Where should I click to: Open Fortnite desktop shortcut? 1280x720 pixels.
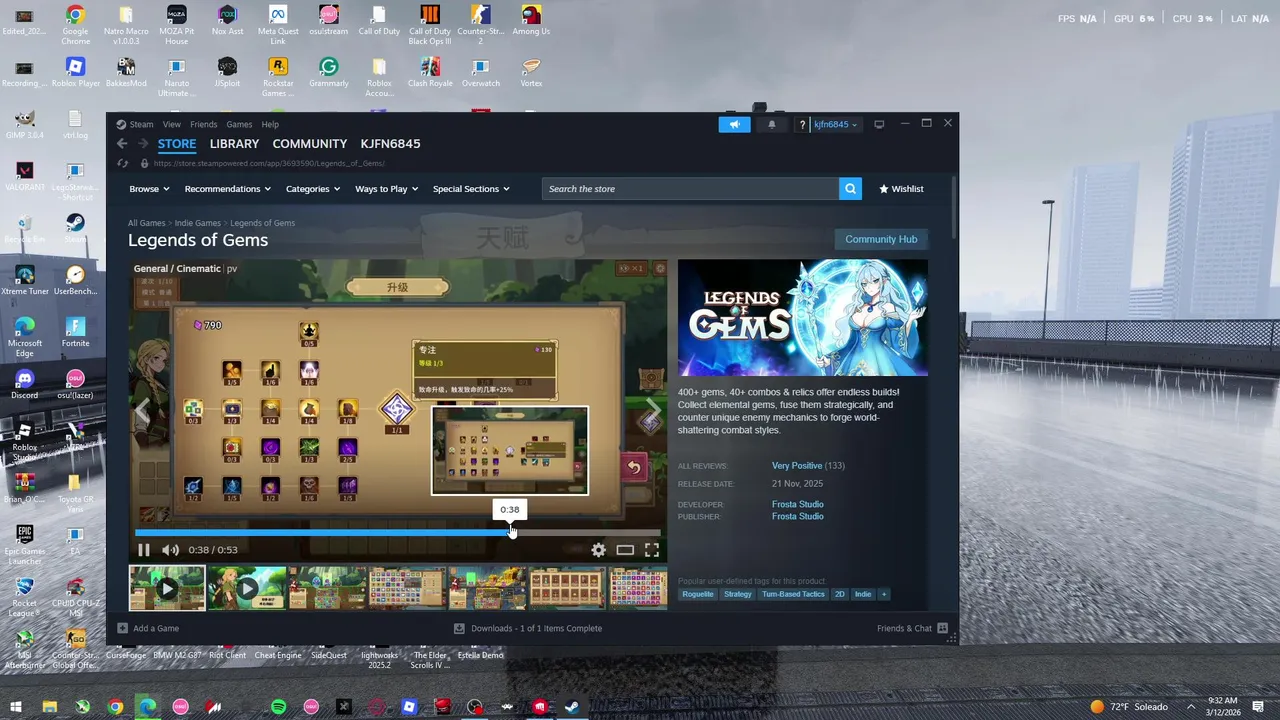[x=75, y=332]
